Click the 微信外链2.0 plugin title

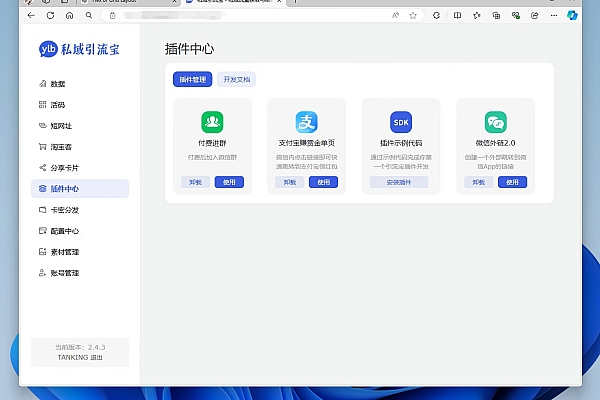(496, 143)
